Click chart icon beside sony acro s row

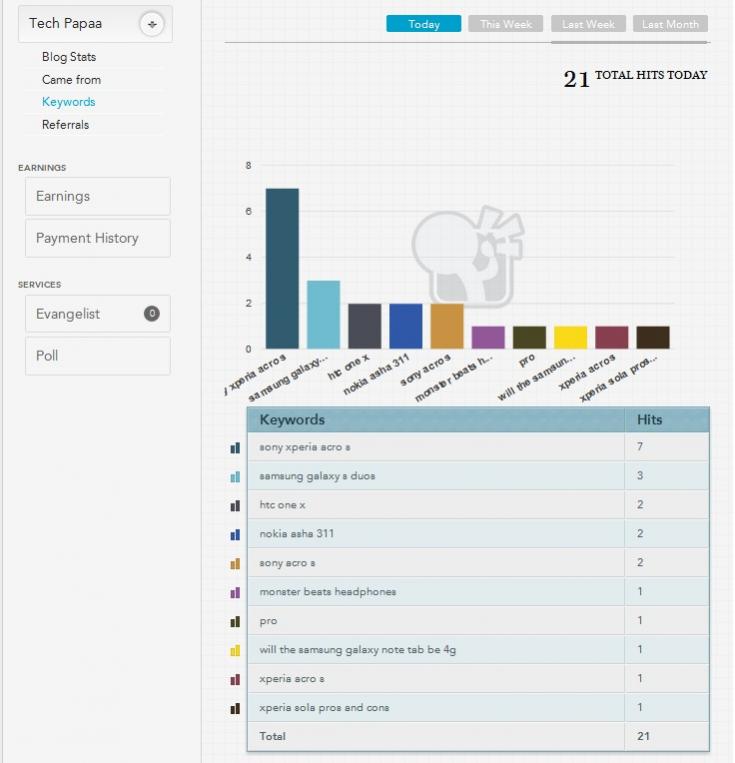coord(235,563)
